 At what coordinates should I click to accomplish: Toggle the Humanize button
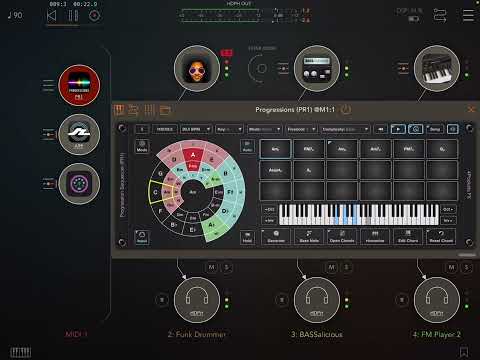[375, 237]
